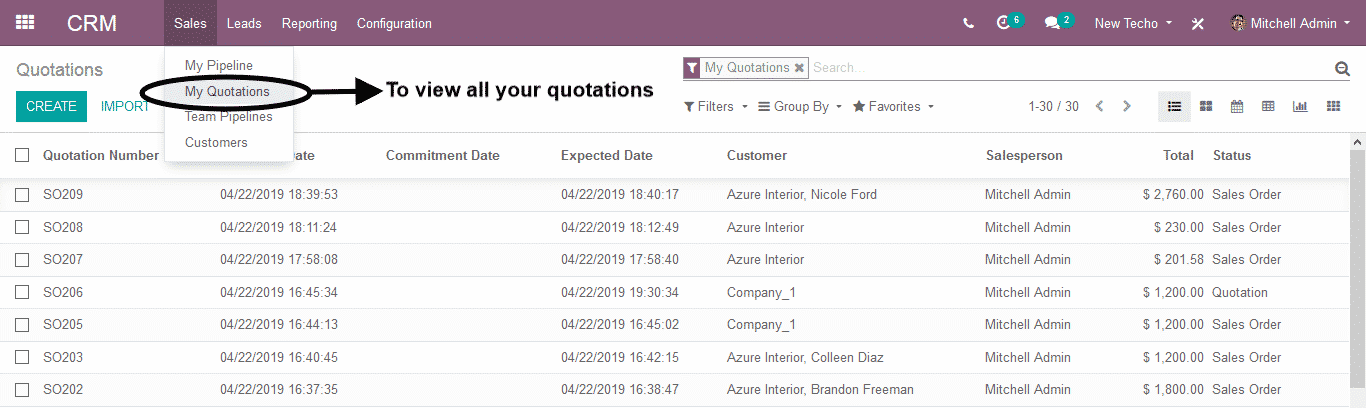Open the New Techo company dropdown
This screenshot has height=408, width=1366.
pyautogui.click(x=1133, y=23)
